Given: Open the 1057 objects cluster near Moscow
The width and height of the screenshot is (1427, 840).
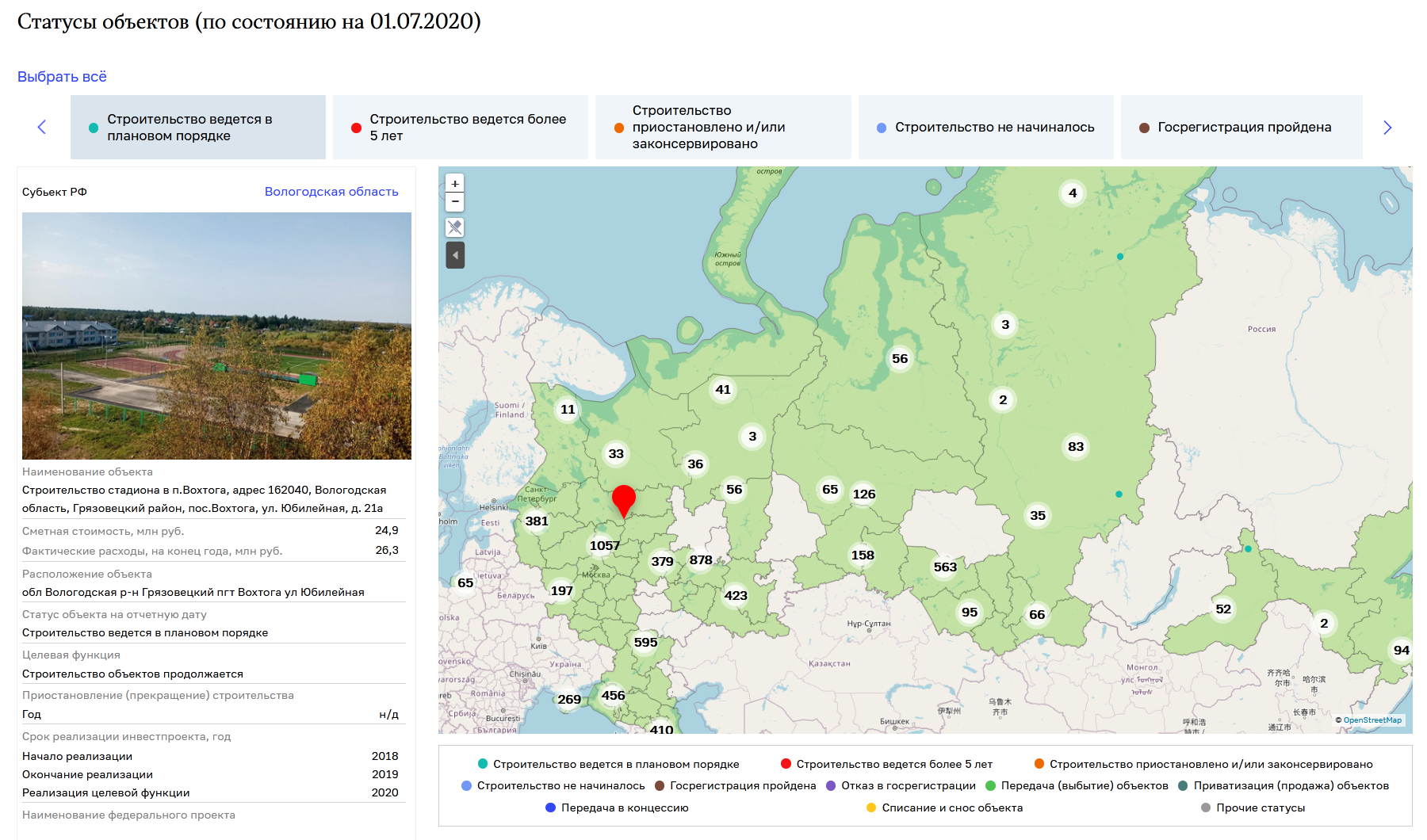Looking at the screenshot, I should click(604, 545).
